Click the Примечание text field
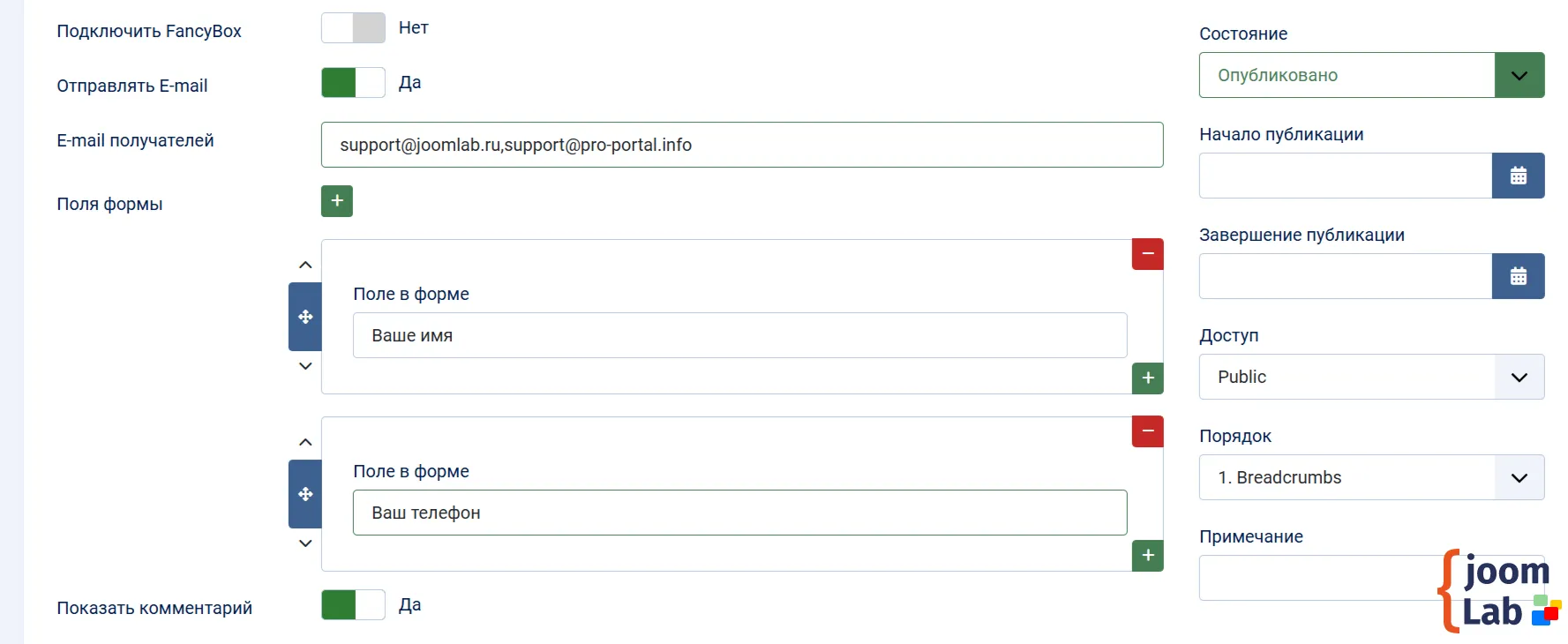1568x644 pixels. point(1315,578)
